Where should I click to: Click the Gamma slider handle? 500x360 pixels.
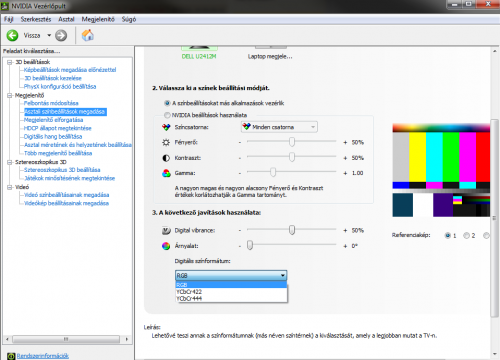click(x=273, y=172)
